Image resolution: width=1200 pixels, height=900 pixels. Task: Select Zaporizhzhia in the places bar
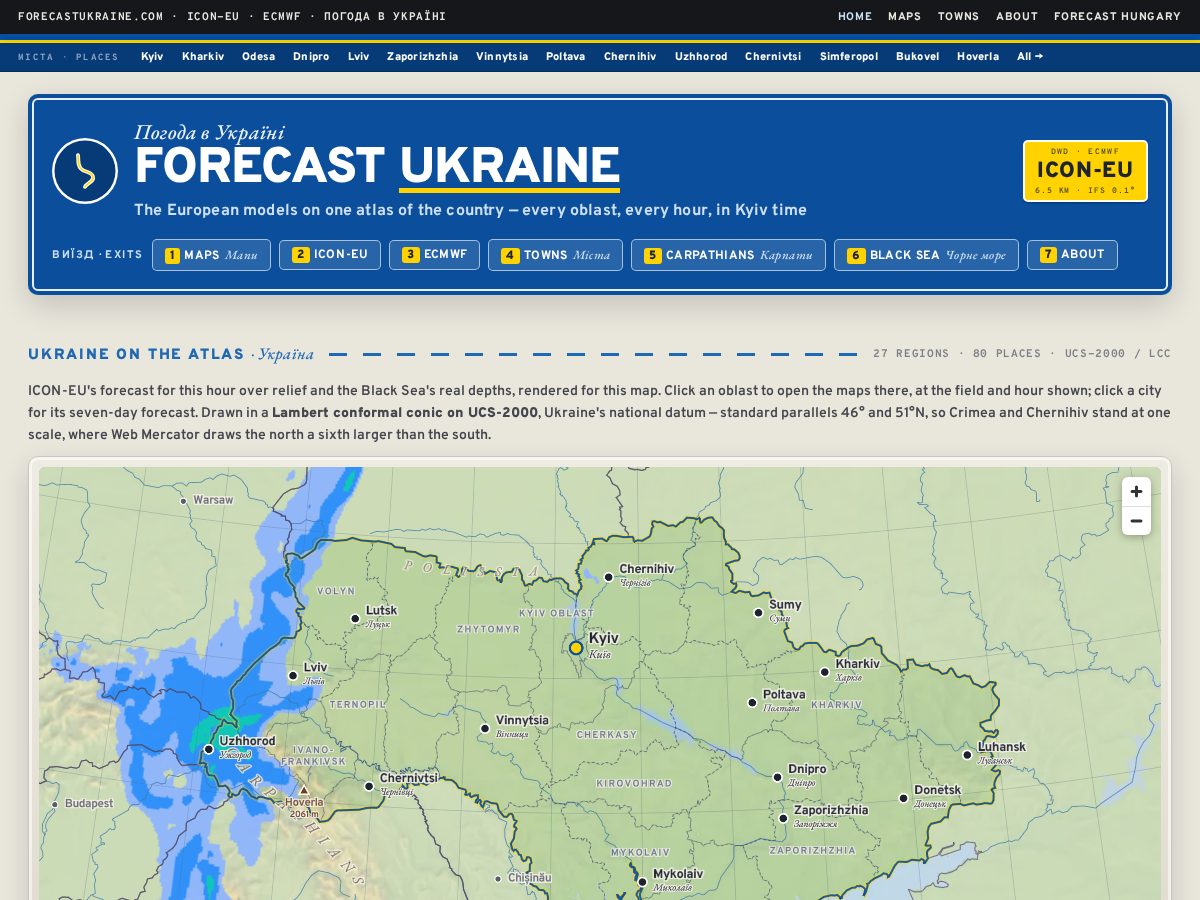[422, 57]
